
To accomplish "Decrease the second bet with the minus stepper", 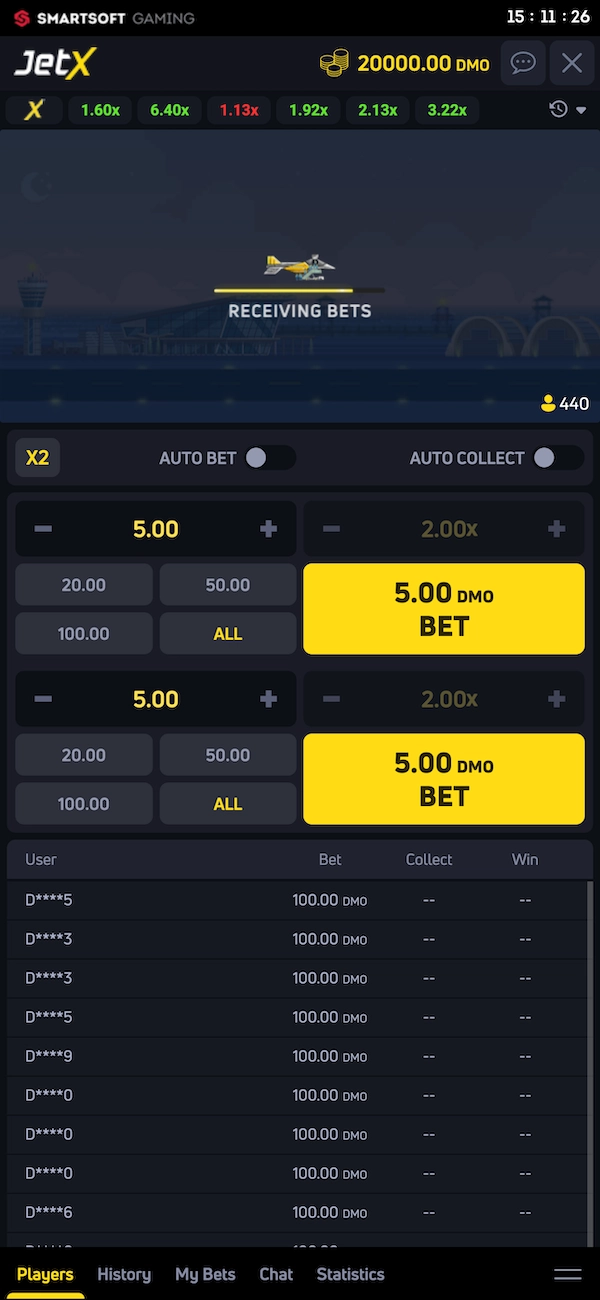I will point(42,698).
